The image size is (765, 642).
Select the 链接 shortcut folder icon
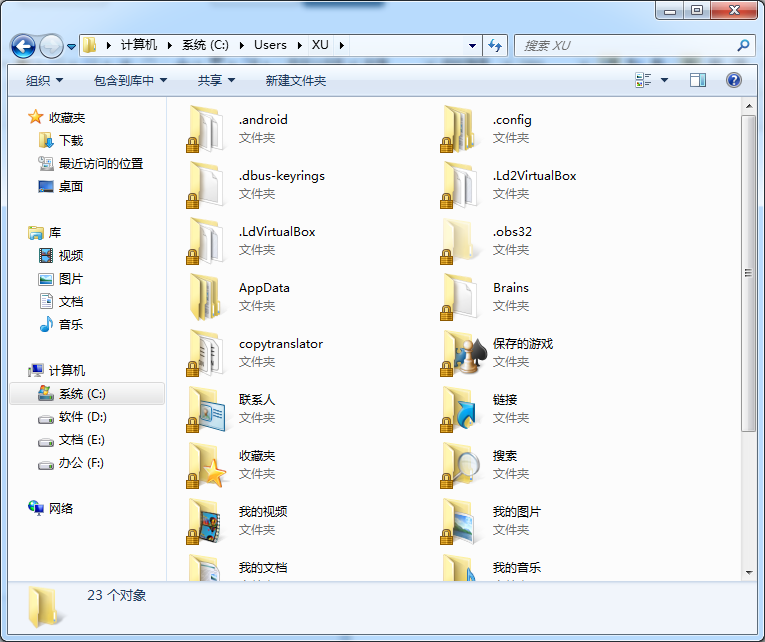(x=463, y=408)
